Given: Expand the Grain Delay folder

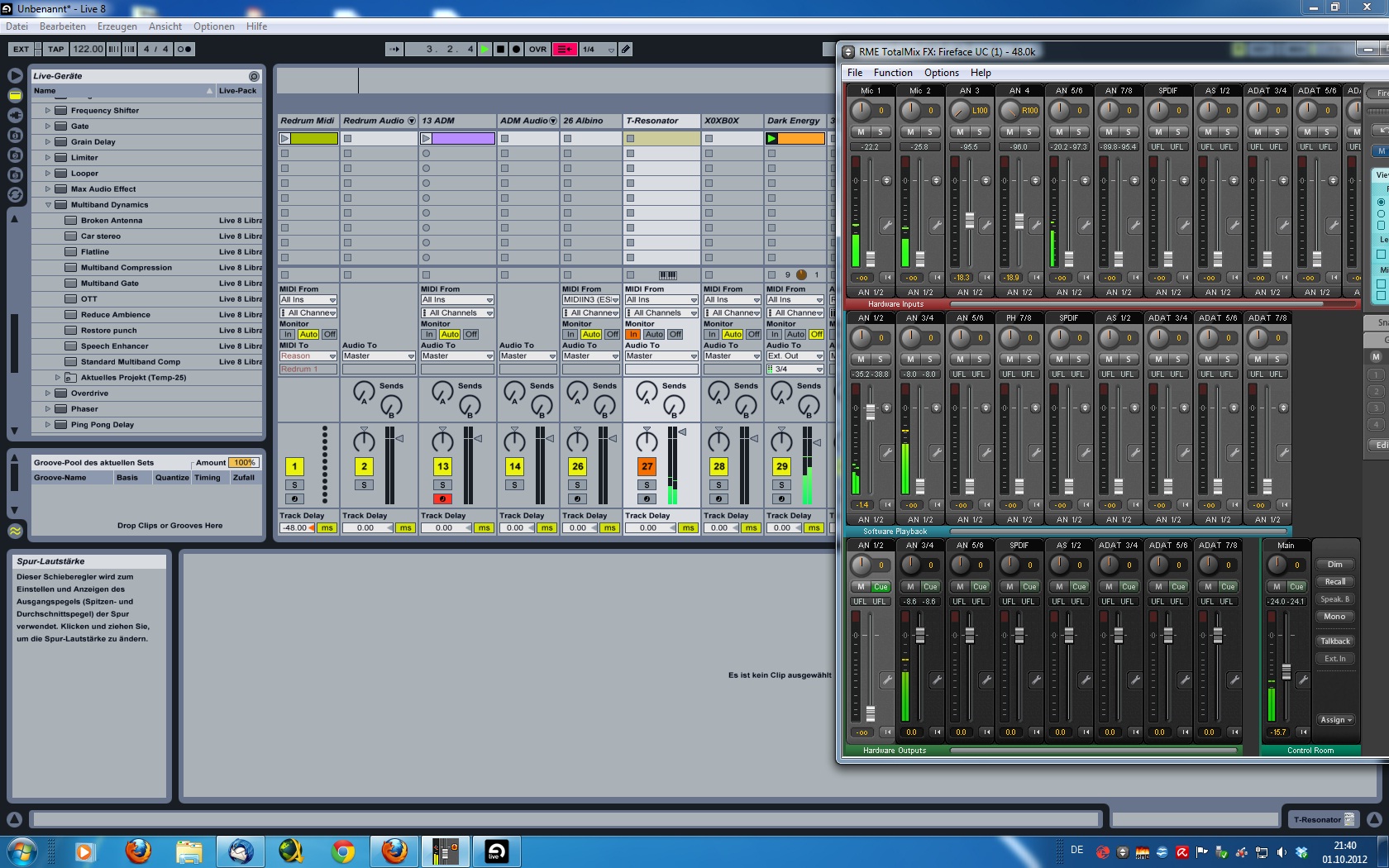Looking at the screenshot, I should 47,141.
